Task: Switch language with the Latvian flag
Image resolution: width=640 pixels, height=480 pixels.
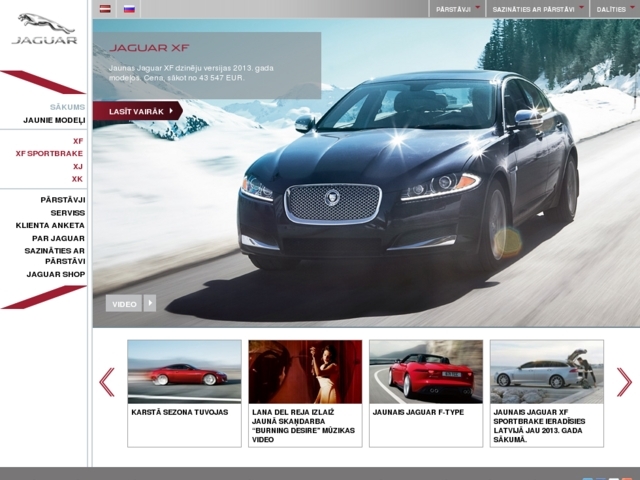Action: pos(105,9)
